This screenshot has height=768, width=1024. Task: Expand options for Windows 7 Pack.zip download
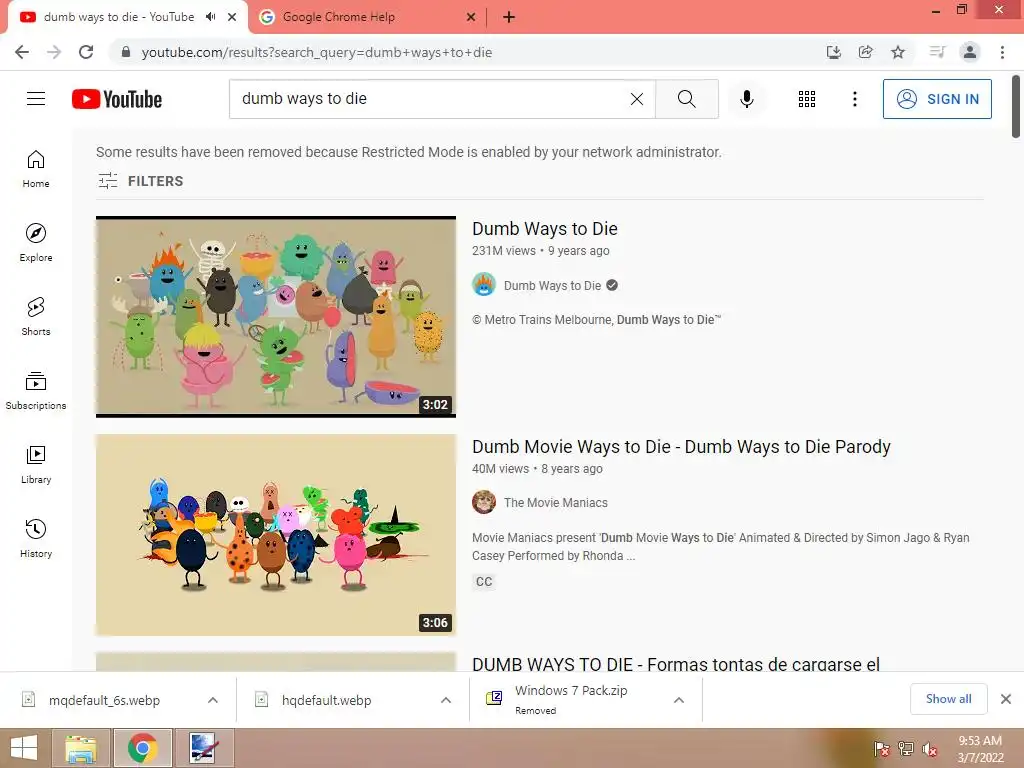tap(679, 700)
